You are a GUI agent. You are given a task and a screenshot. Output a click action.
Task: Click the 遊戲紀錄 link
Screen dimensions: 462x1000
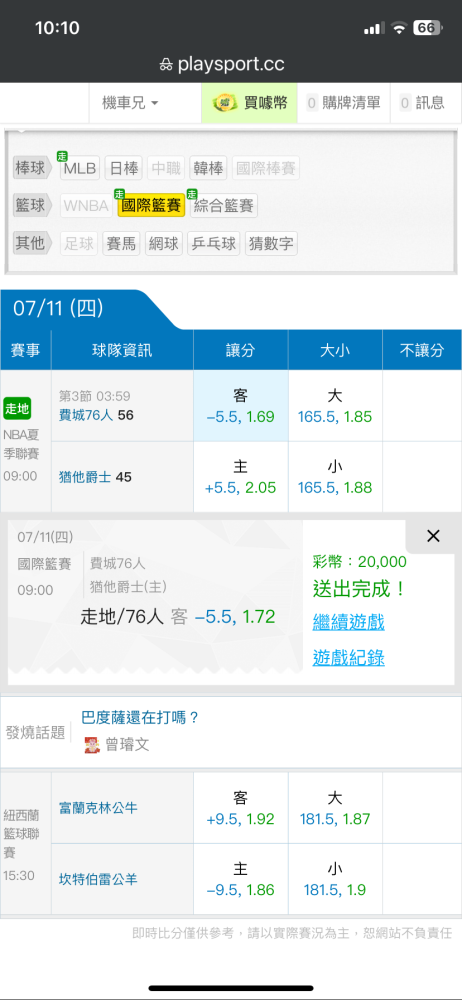pos(348,658)
